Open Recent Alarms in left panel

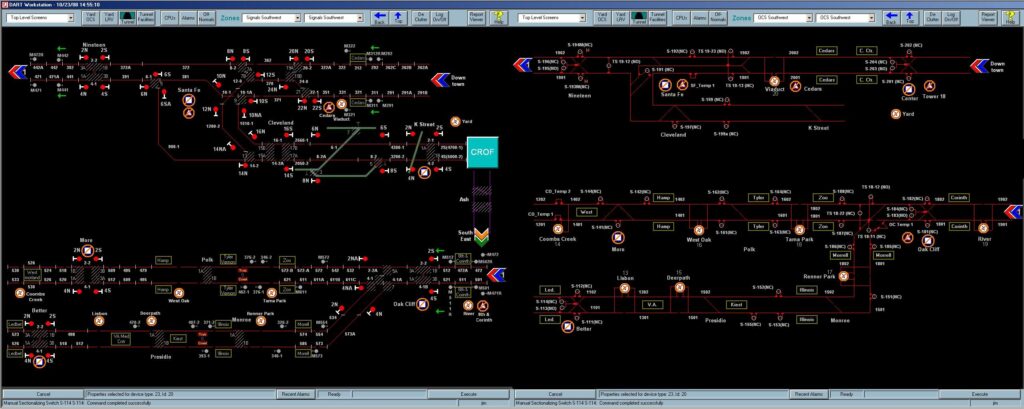coord(295,395)
